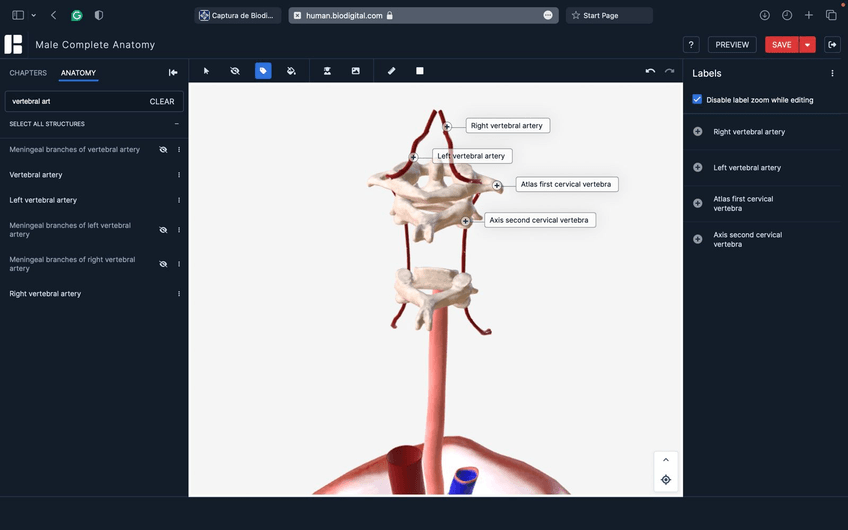Clear the anatomy search text
The width and height of the screenshot is (848, 530).
click(162, 102)
